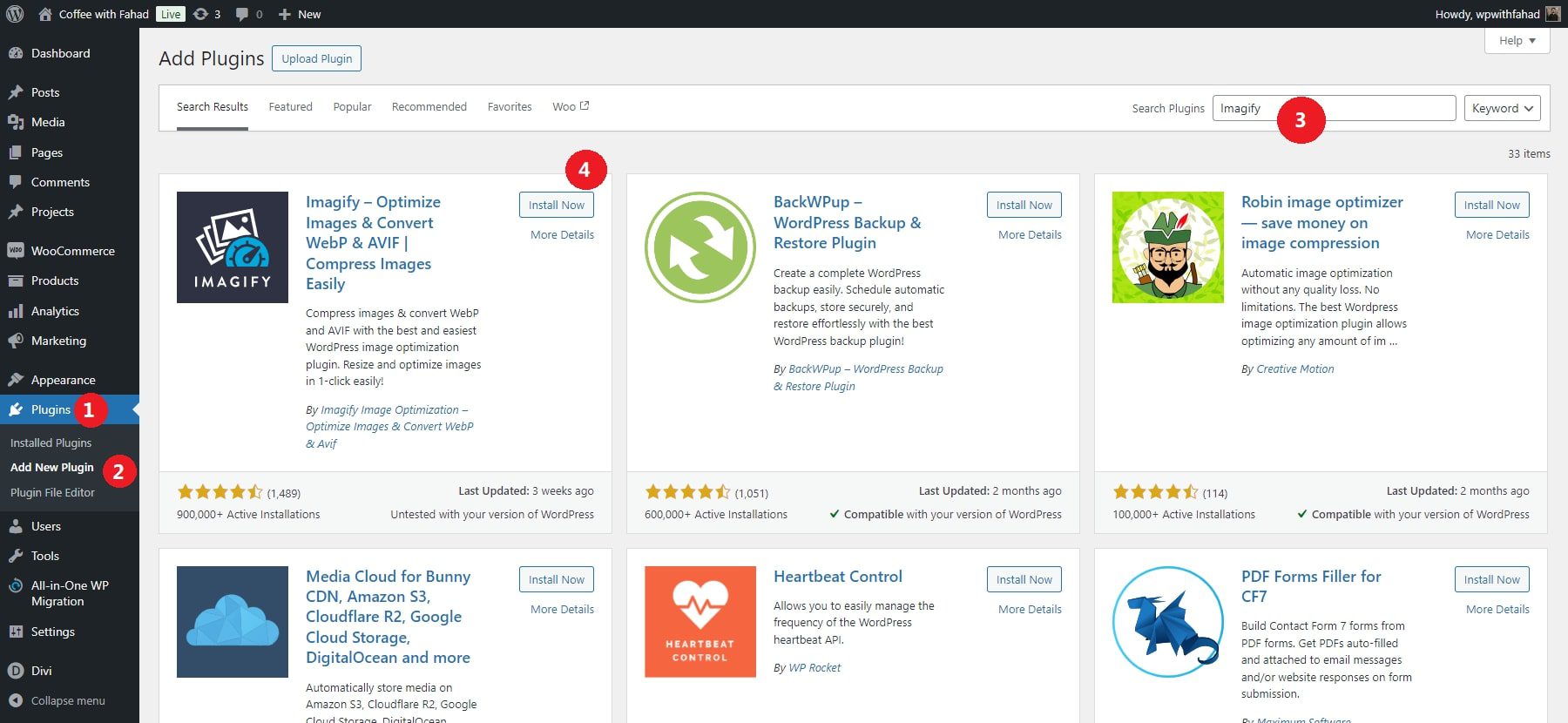
Task: Click the Marketing megaphone icon
Action: 16,341
